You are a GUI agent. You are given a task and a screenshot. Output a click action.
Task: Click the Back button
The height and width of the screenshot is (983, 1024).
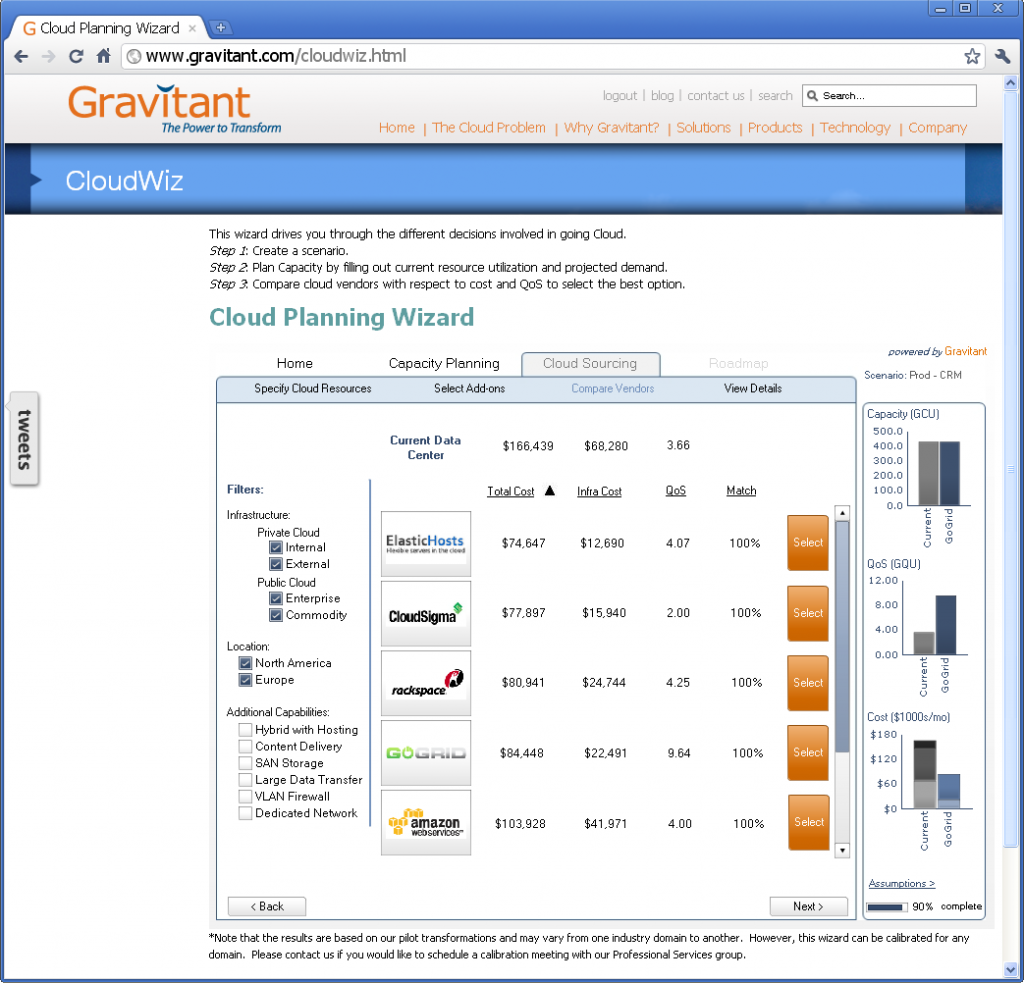(x=266, y=907)
